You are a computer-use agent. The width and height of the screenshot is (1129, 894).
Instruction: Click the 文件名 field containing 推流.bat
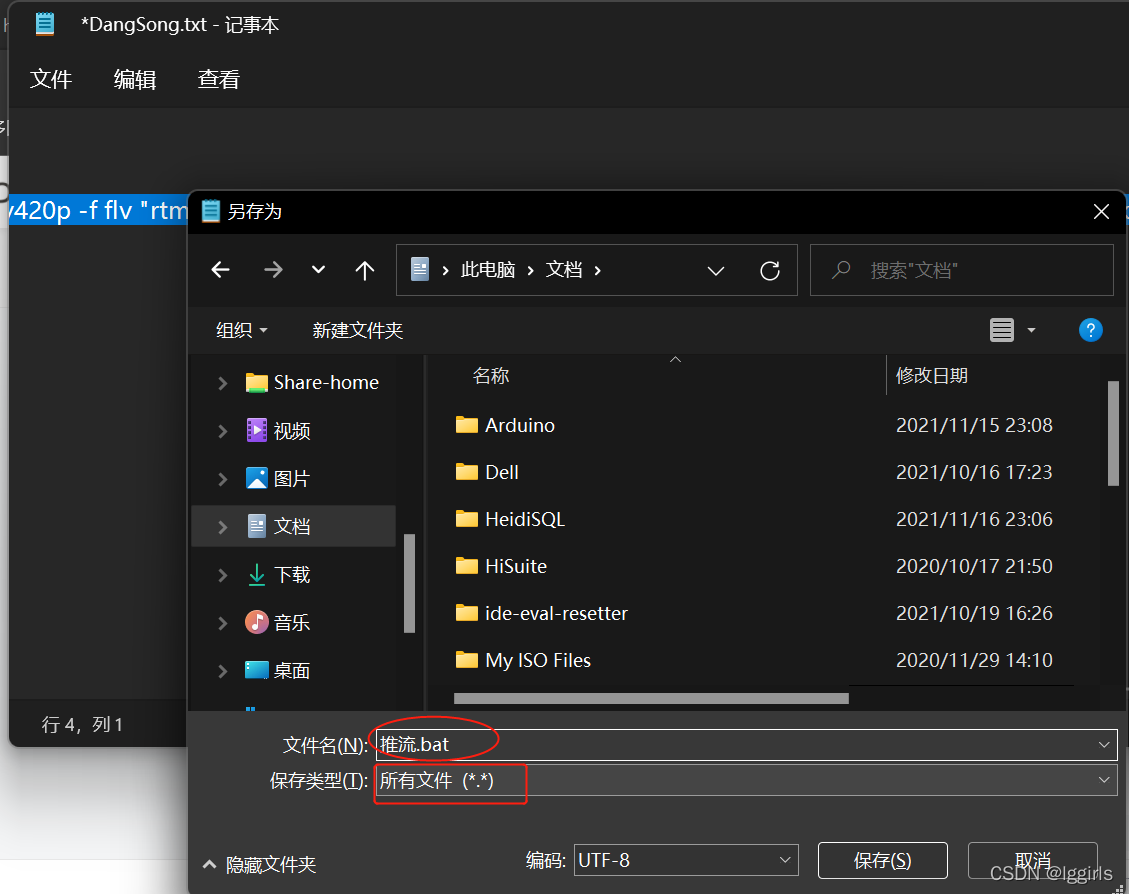(x=746, y=744)
